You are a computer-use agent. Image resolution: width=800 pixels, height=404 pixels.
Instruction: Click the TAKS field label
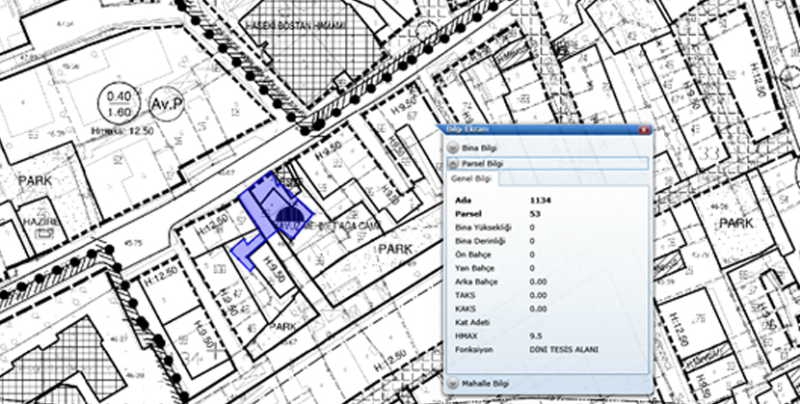(465, 296)
